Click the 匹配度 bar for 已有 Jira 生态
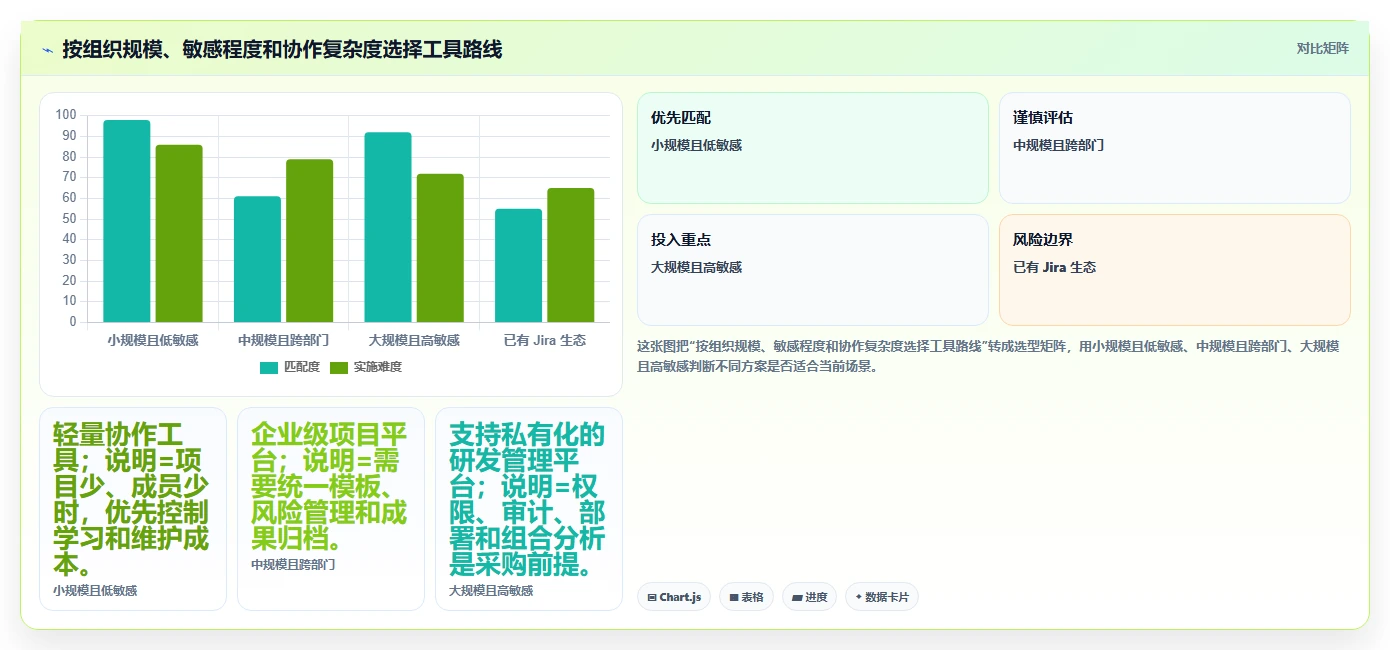The height and width of the screenshot is (650, 1390). coord(518,265)
